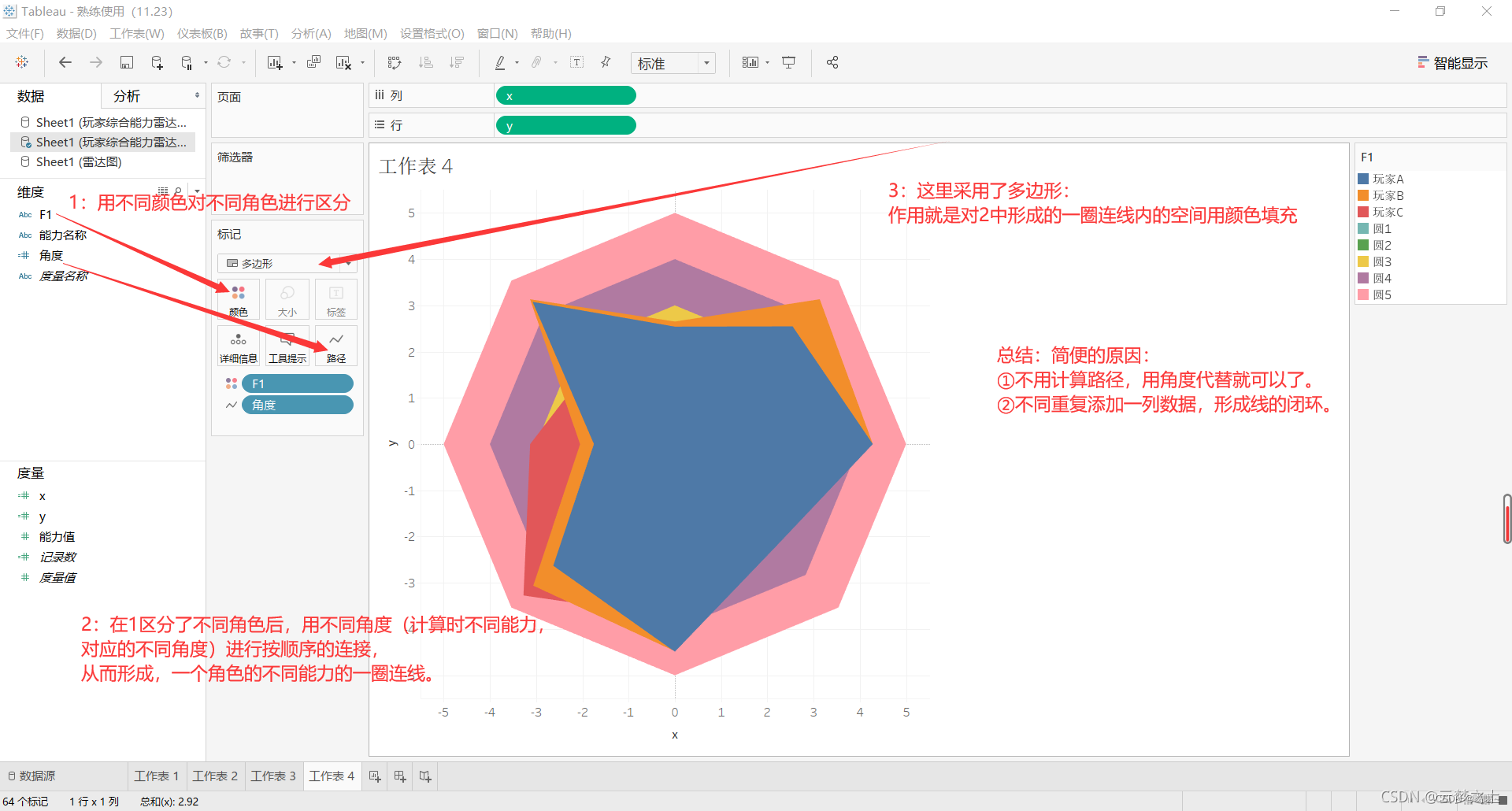Select the F1 pill on Marks card
Screen dimensions: 1512x811
pyautogui.click(x=298, y=383)
